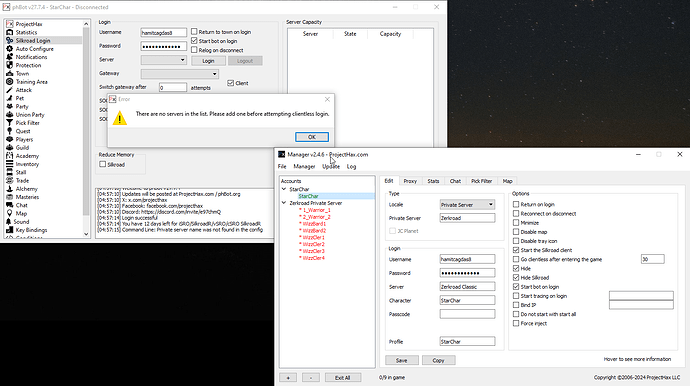The height and width of the screenshot is (386, 690).
Task: Open the Server dropdown in phBot Login
Action: coord(164,60)
